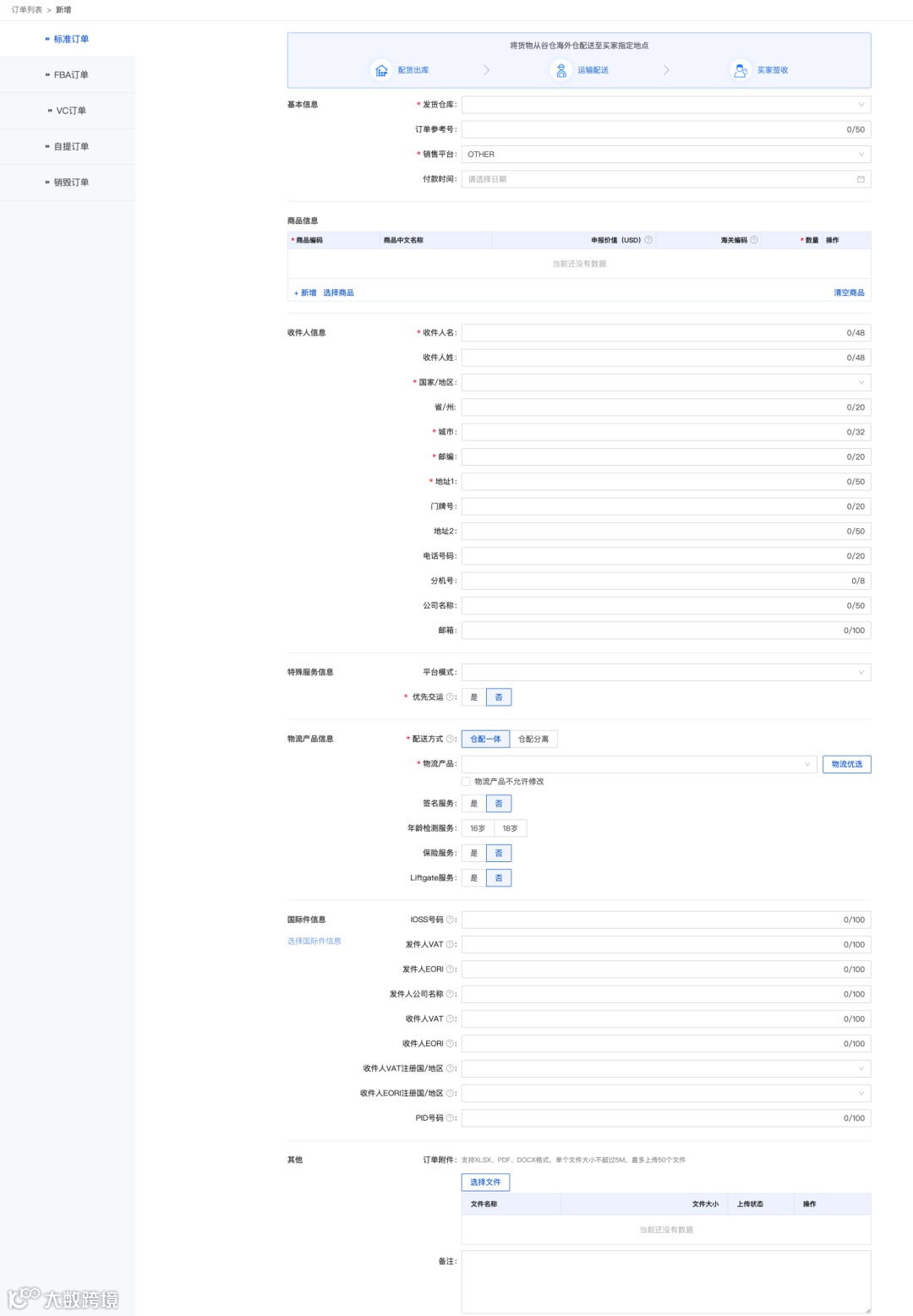Click help icon beside 申报价值 (USD)

[x=648, y=240]
